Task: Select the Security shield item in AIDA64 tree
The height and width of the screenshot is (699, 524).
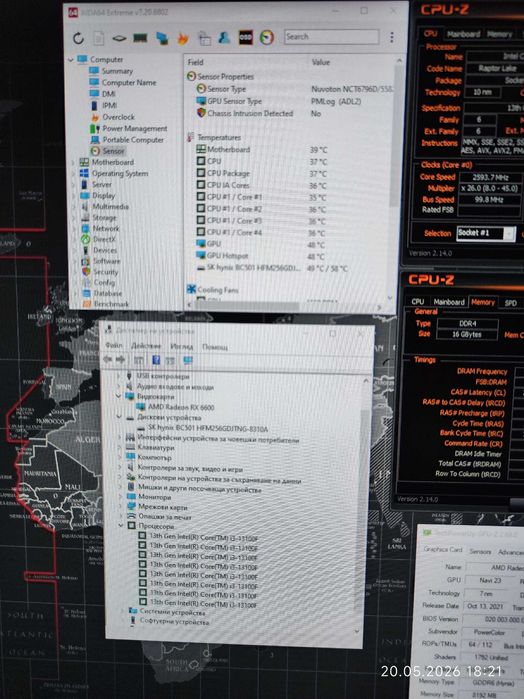Action: point(99,271)
